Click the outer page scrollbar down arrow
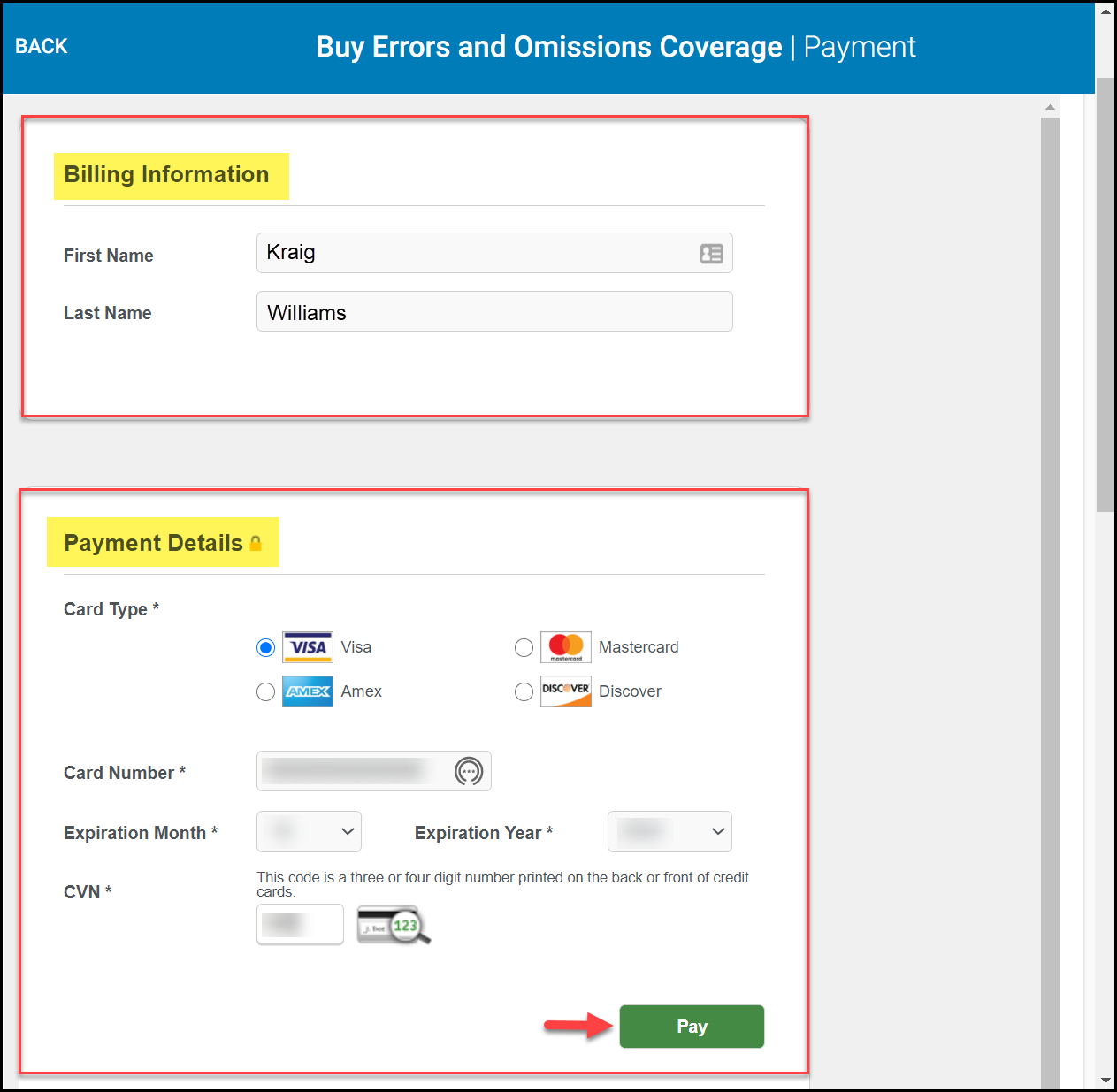1117x1092 pixels. 1106,1080
